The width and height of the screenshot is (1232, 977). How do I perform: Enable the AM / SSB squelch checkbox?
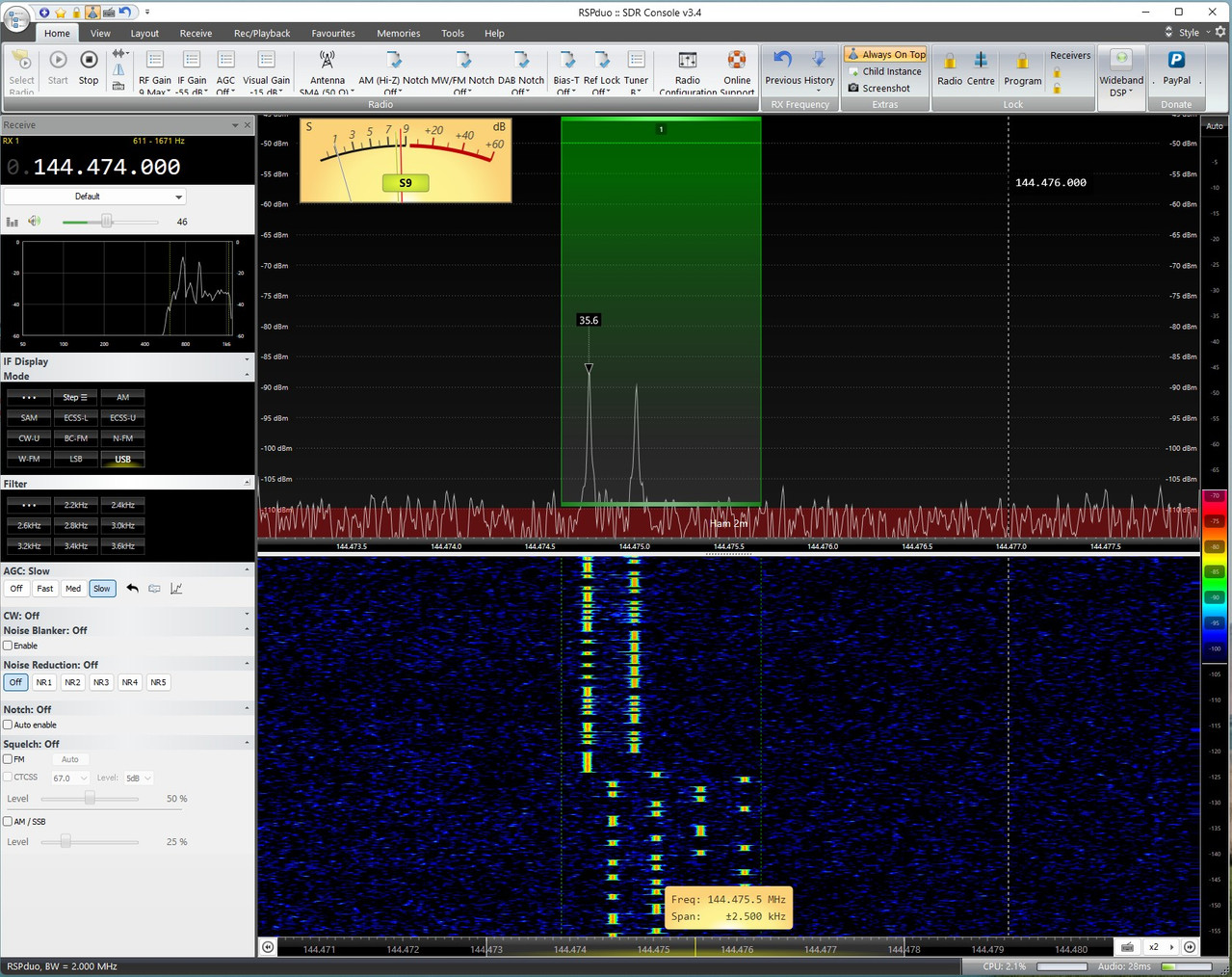pos(8,822)
